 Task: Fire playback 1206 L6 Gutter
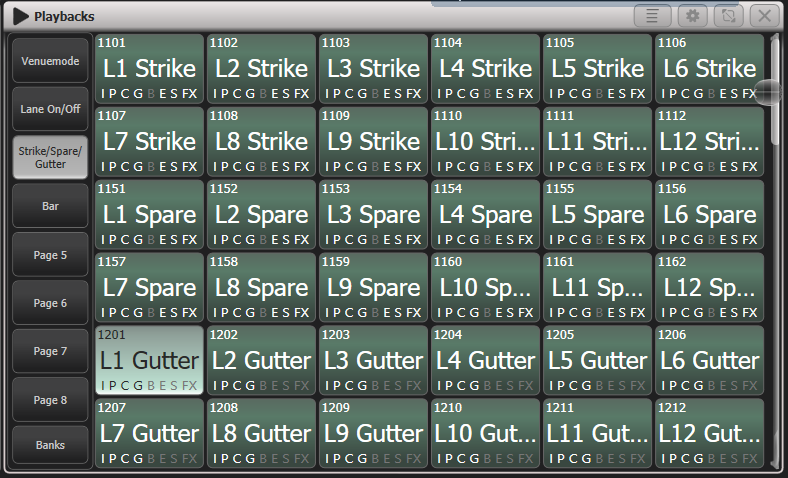(x=710, y=360)
